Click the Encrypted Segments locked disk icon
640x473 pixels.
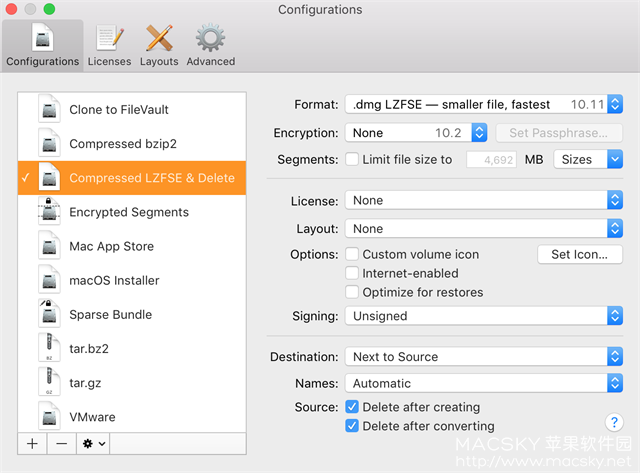pos(49,211)
